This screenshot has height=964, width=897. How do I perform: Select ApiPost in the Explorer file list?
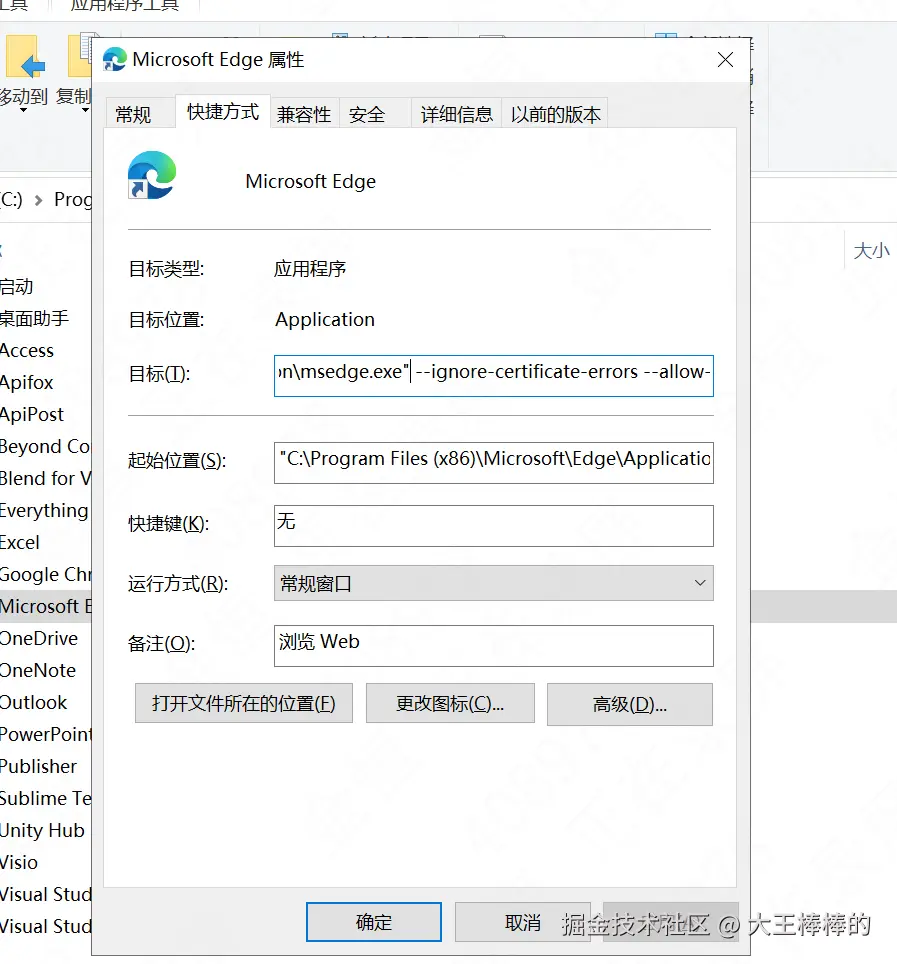tap(31, 414)
